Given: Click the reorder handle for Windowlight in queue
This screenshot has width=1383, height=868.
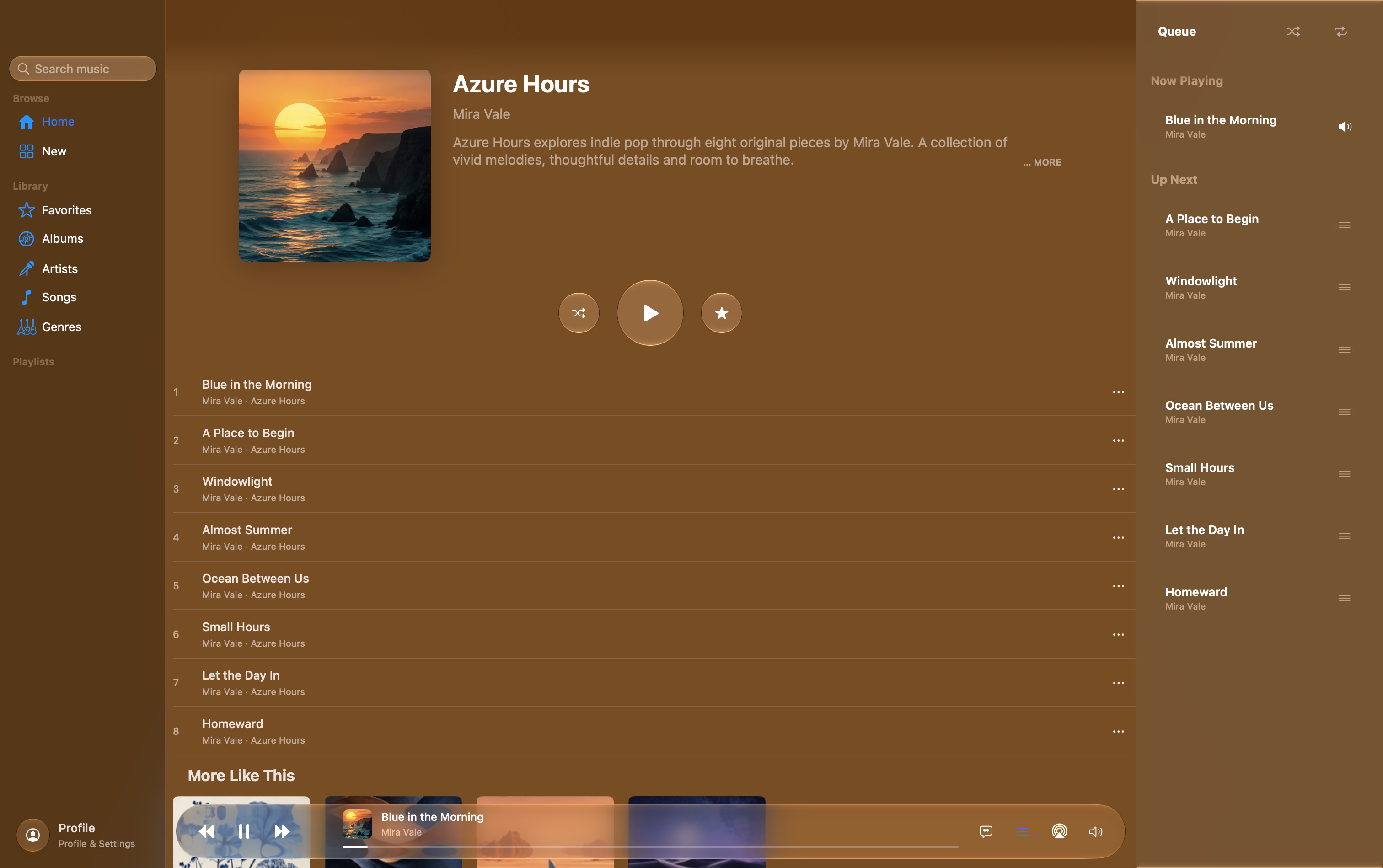Looking at the screenshot, I should point(1344,288).
